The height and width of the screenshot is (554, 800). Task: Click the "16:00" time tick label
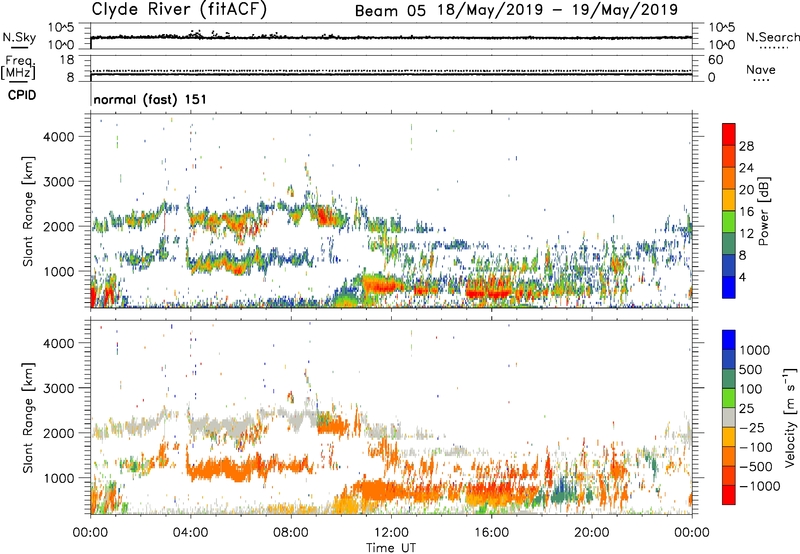pyautogui.click(x=491, y=533)
